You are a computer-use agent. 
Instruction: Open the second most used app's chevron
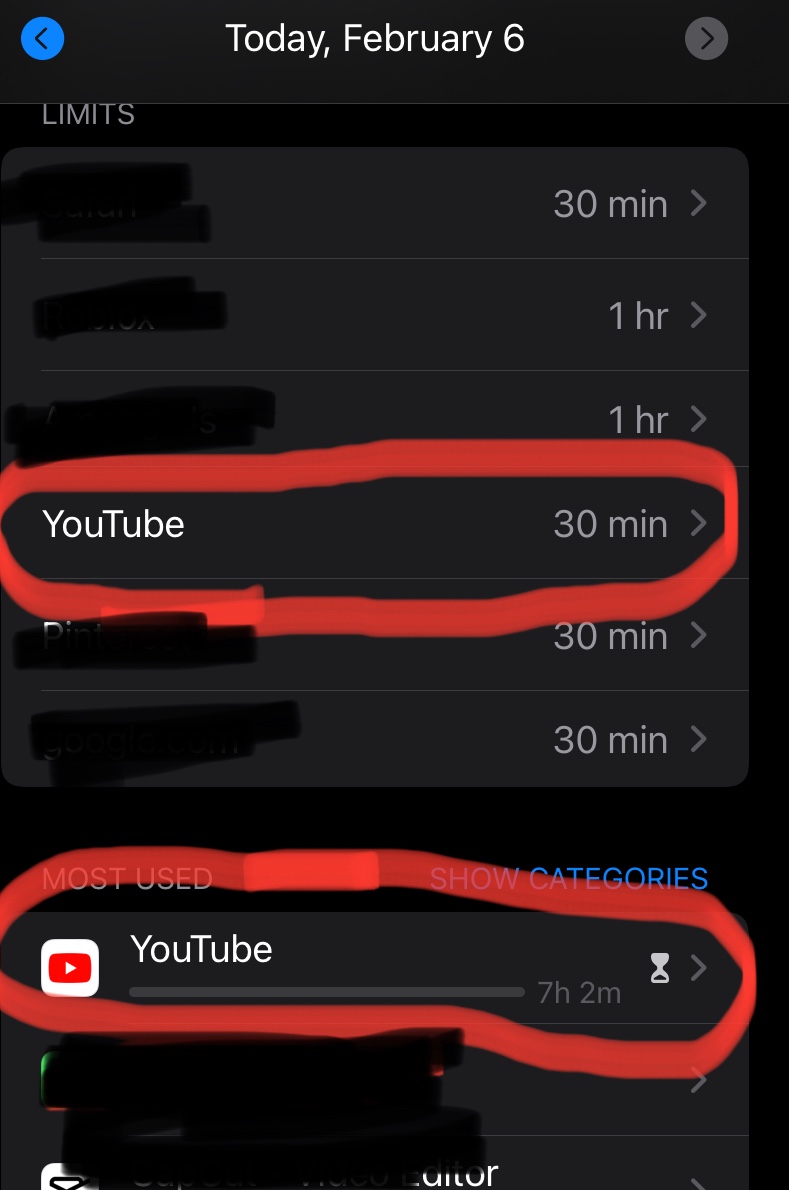point(699,1080)
